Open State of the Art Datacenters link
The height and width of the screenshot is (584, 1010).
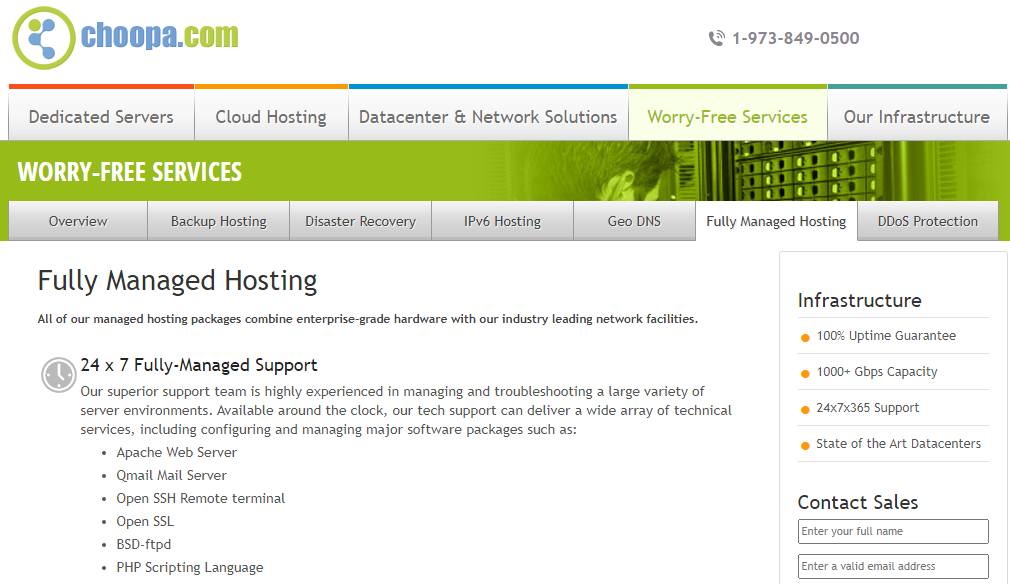coord(899,444)
